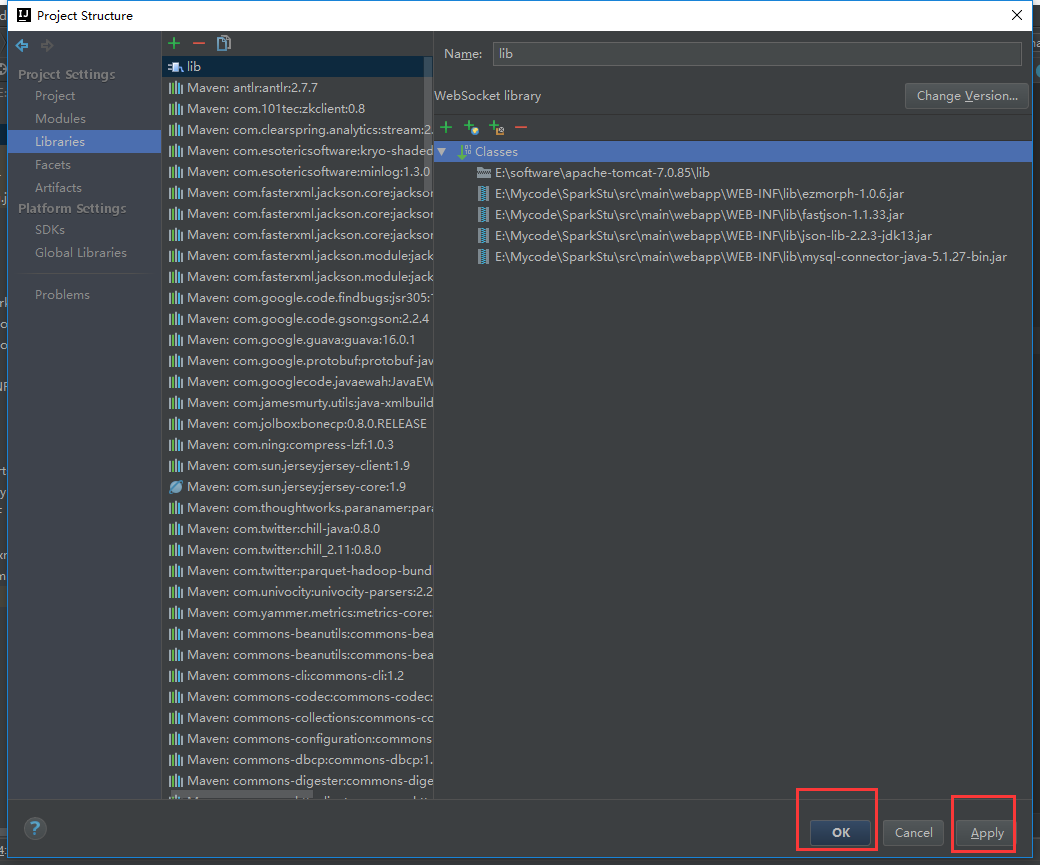
Task: Collapse the Classes tree node
Action: 442,151
